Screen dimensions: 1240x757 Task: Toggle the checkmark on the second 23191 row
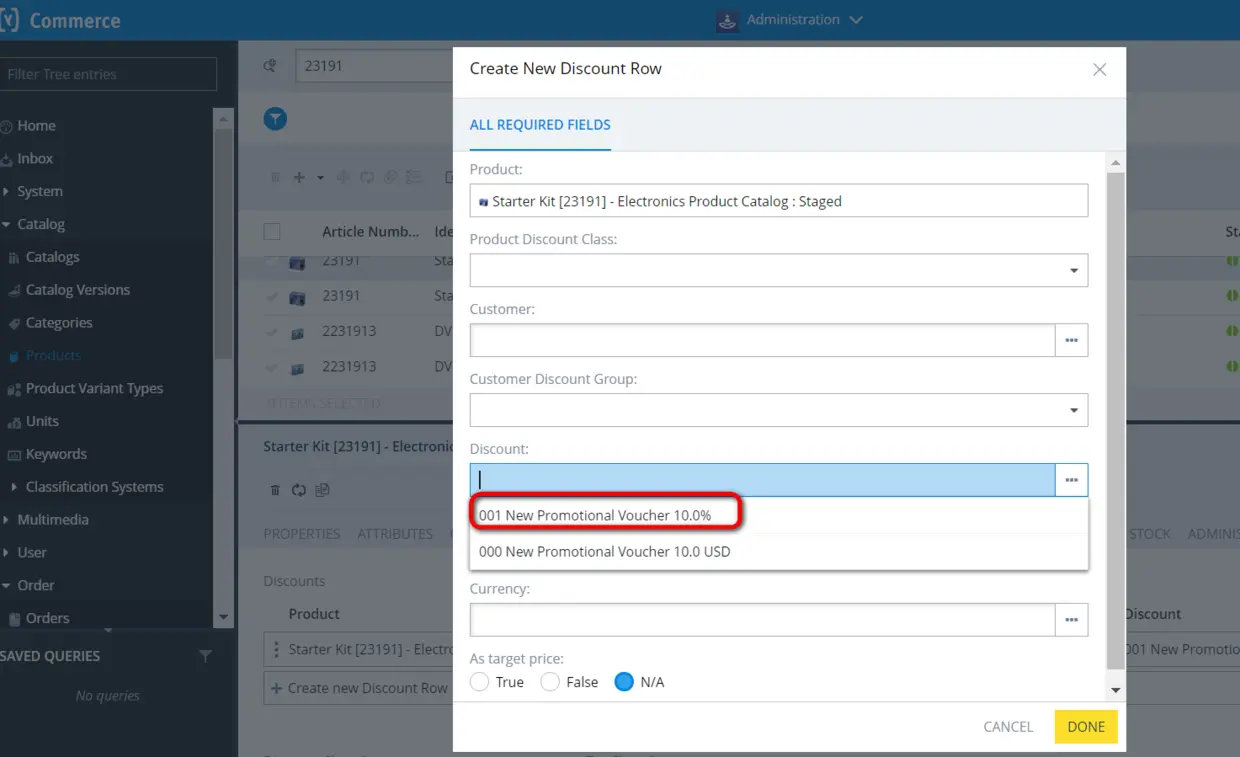(272, 297)
